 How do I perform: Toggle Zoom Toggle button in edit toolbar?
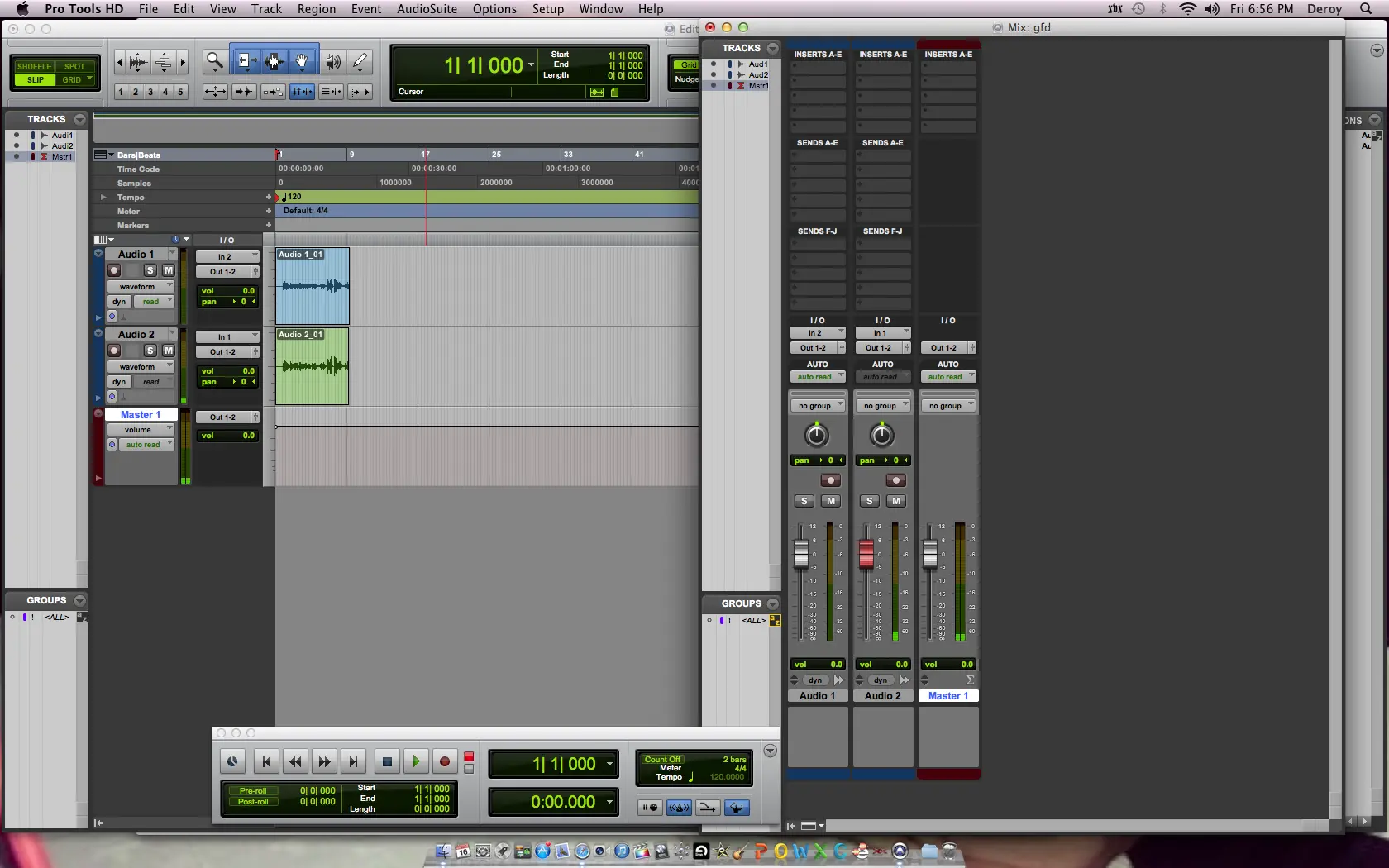(x=215, y=92)
